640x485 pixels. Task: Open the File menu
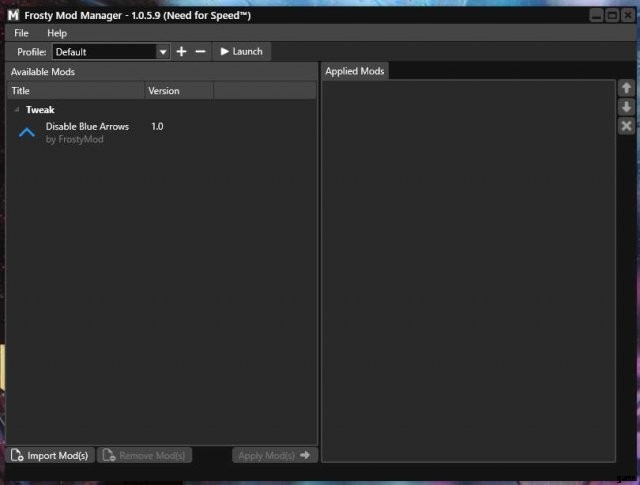[22, 33]
